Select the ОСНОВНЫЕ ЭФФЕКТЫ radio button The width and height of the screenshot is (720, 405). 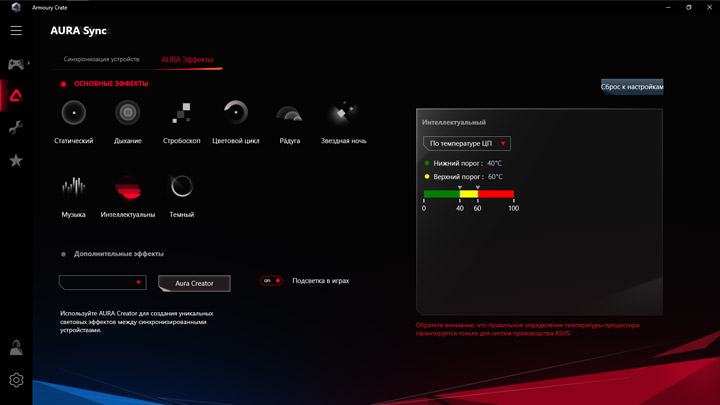(x=63, y=84)
